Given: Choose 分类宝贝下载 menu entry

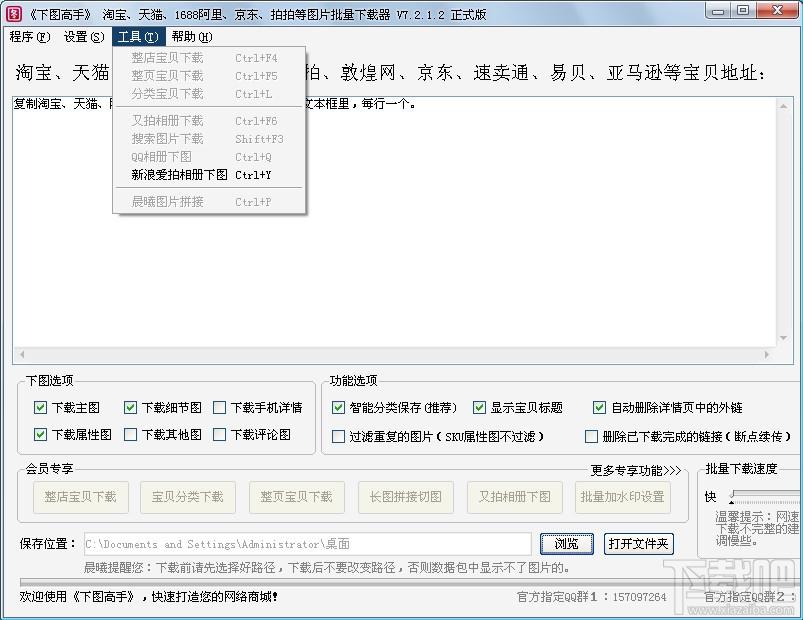Looking at the screenshot, I should tap(208, 94).
